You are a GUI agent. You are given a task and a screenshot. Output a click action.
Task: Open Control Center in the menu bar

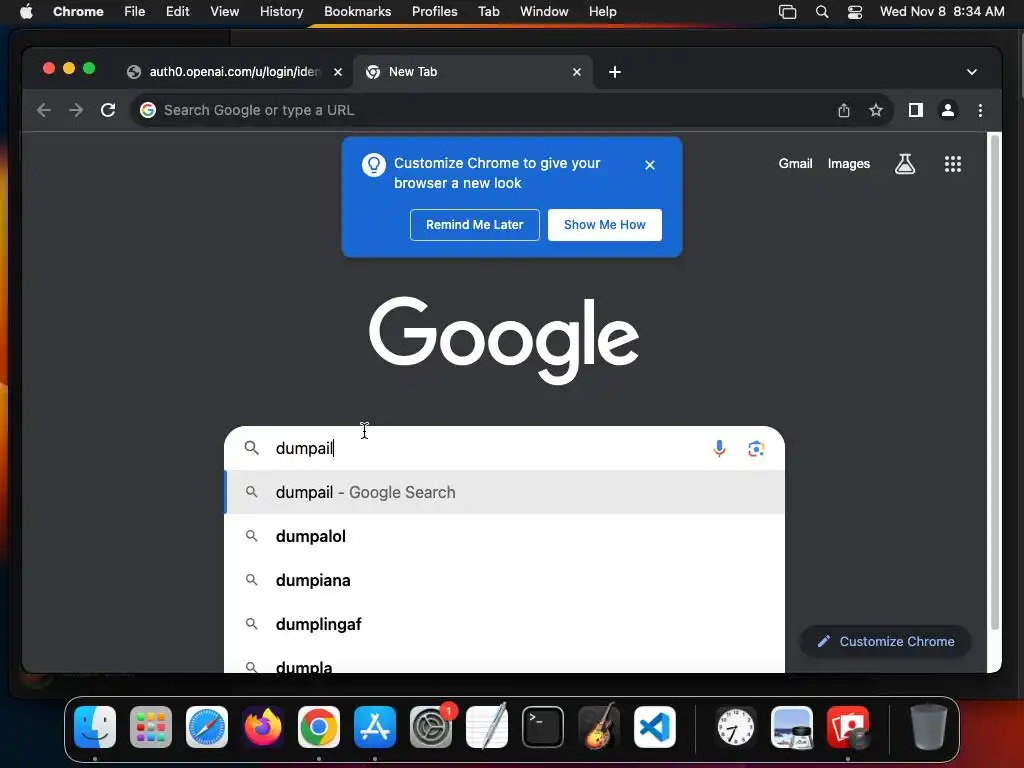click(x=855, y=12)
